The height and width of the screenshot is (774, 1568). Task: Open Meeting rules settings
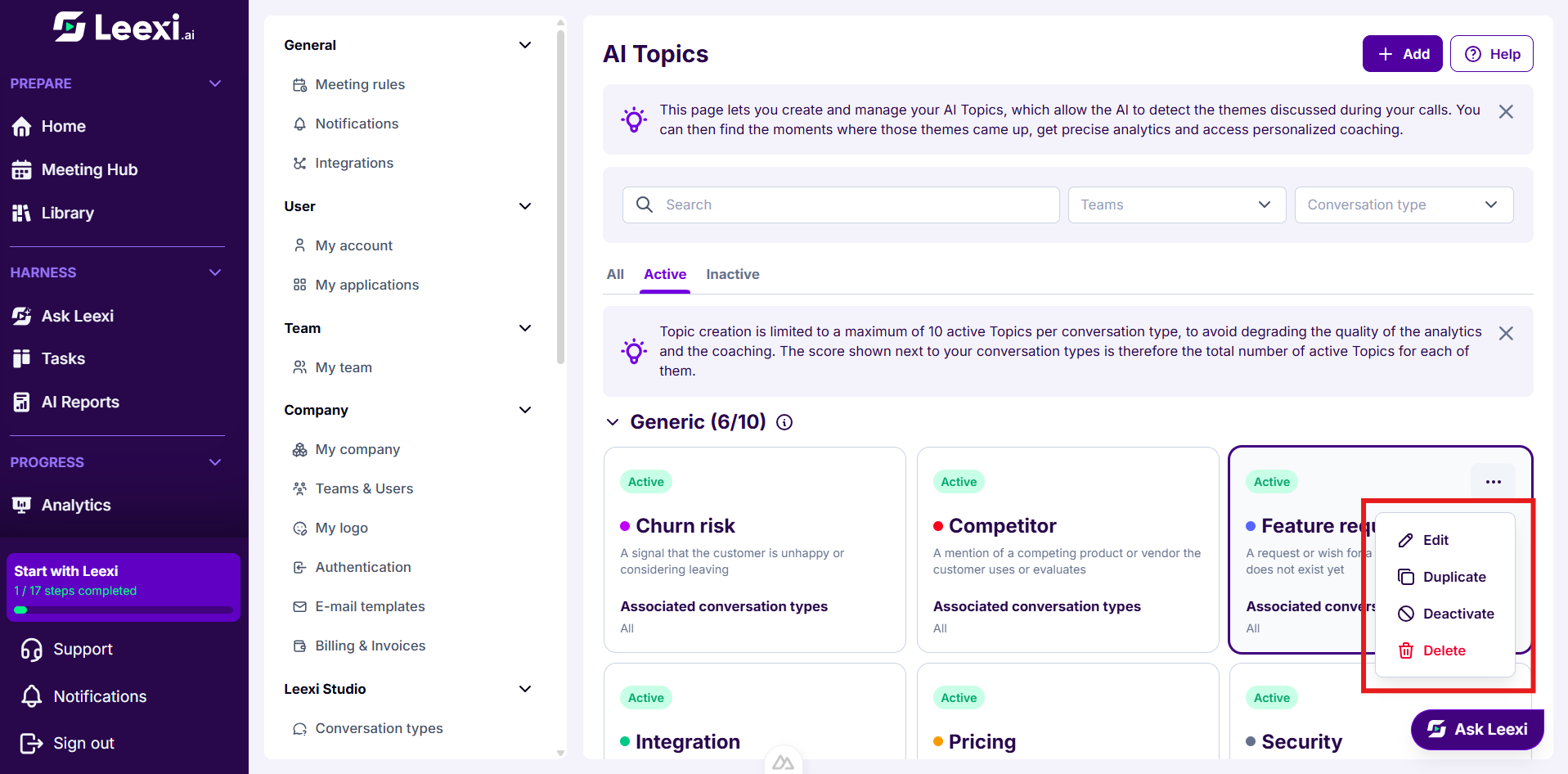point(360,84)
